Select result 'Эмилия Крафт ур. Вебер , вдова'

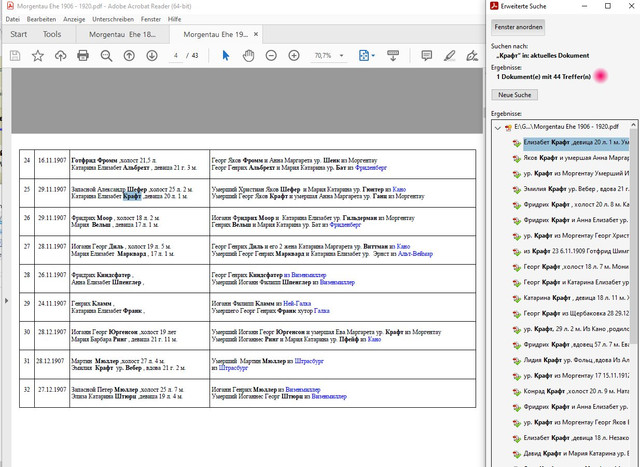(576, 189)
